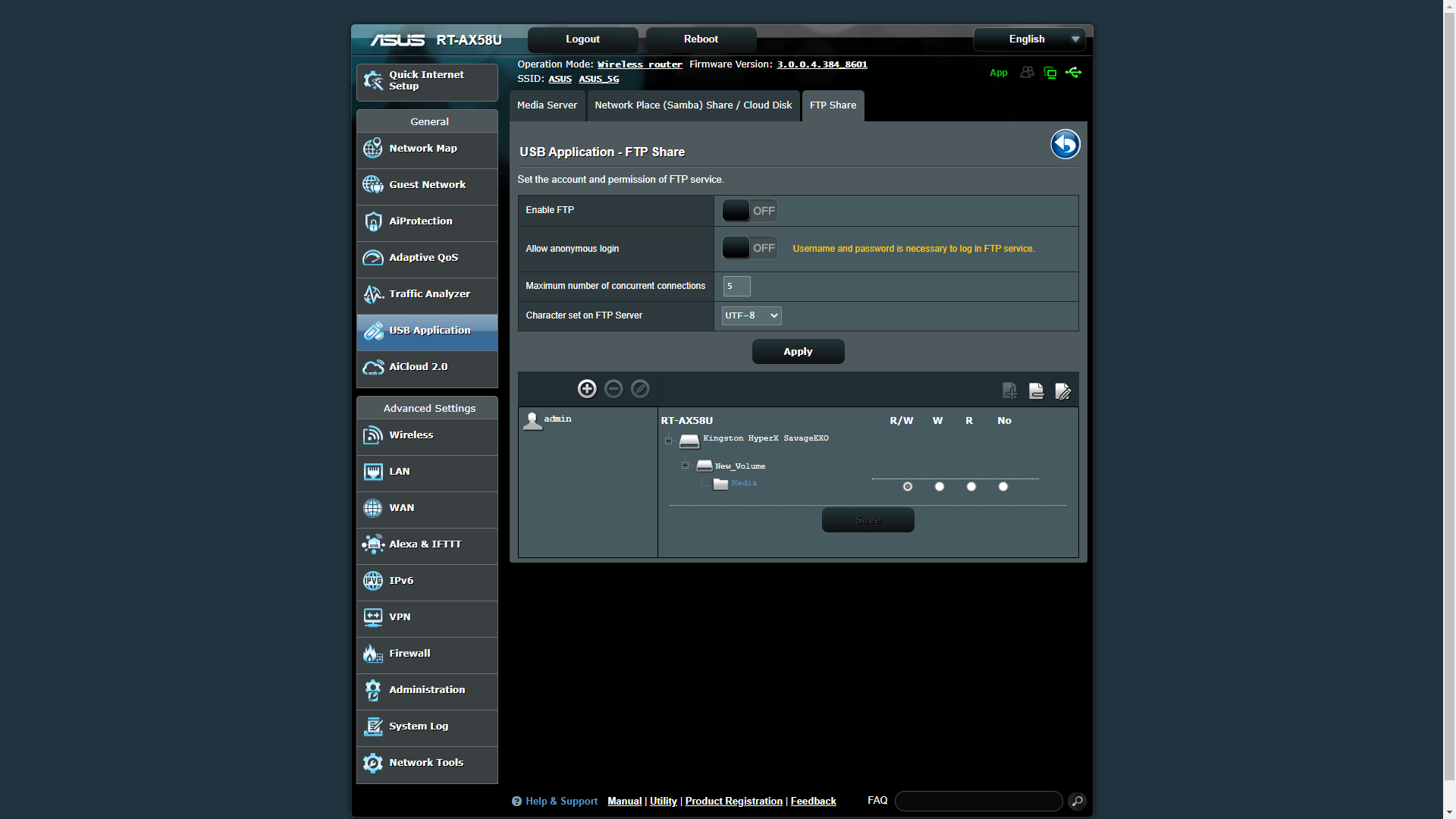Toggle the Allow anonymous login switch
Screen dimensions: 1456x819
point(749,248)
